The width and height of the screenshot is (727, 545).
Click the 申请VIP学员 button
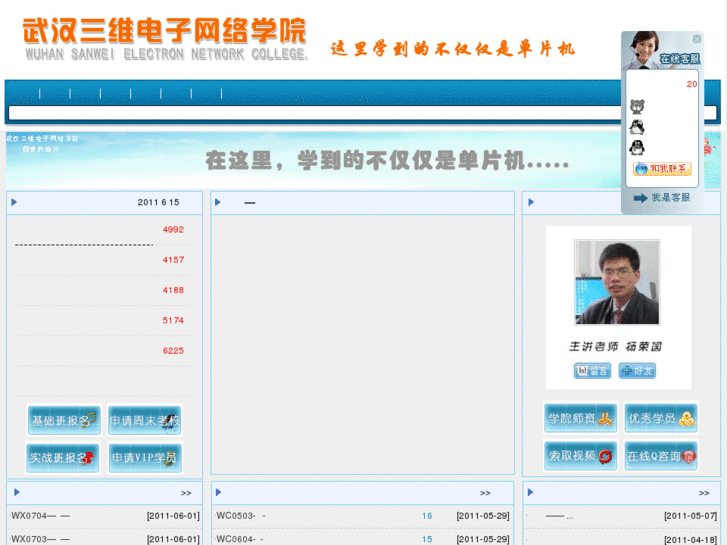[x=145, y=458]
